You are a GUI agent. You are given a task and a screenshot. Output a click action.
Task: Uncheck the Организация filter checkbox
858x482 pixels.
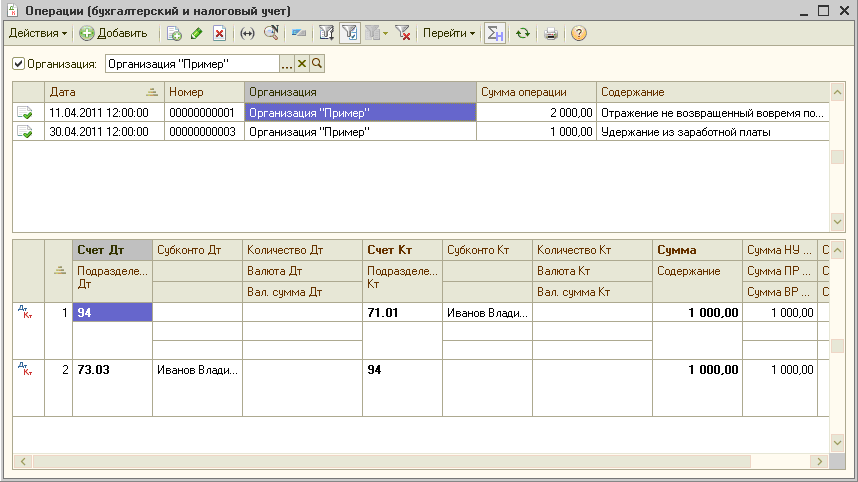pos(18,64)
